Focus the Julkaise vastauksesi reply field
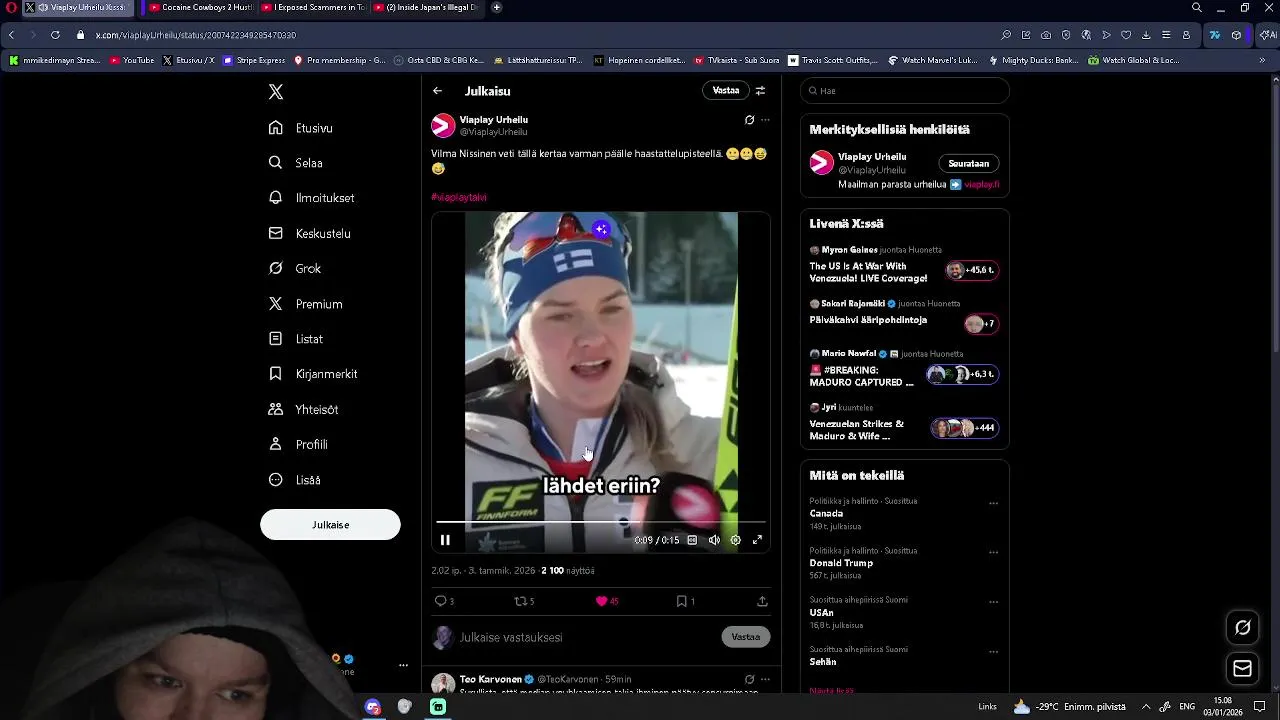Viewport: 1280px width, 720px height. 585,637
